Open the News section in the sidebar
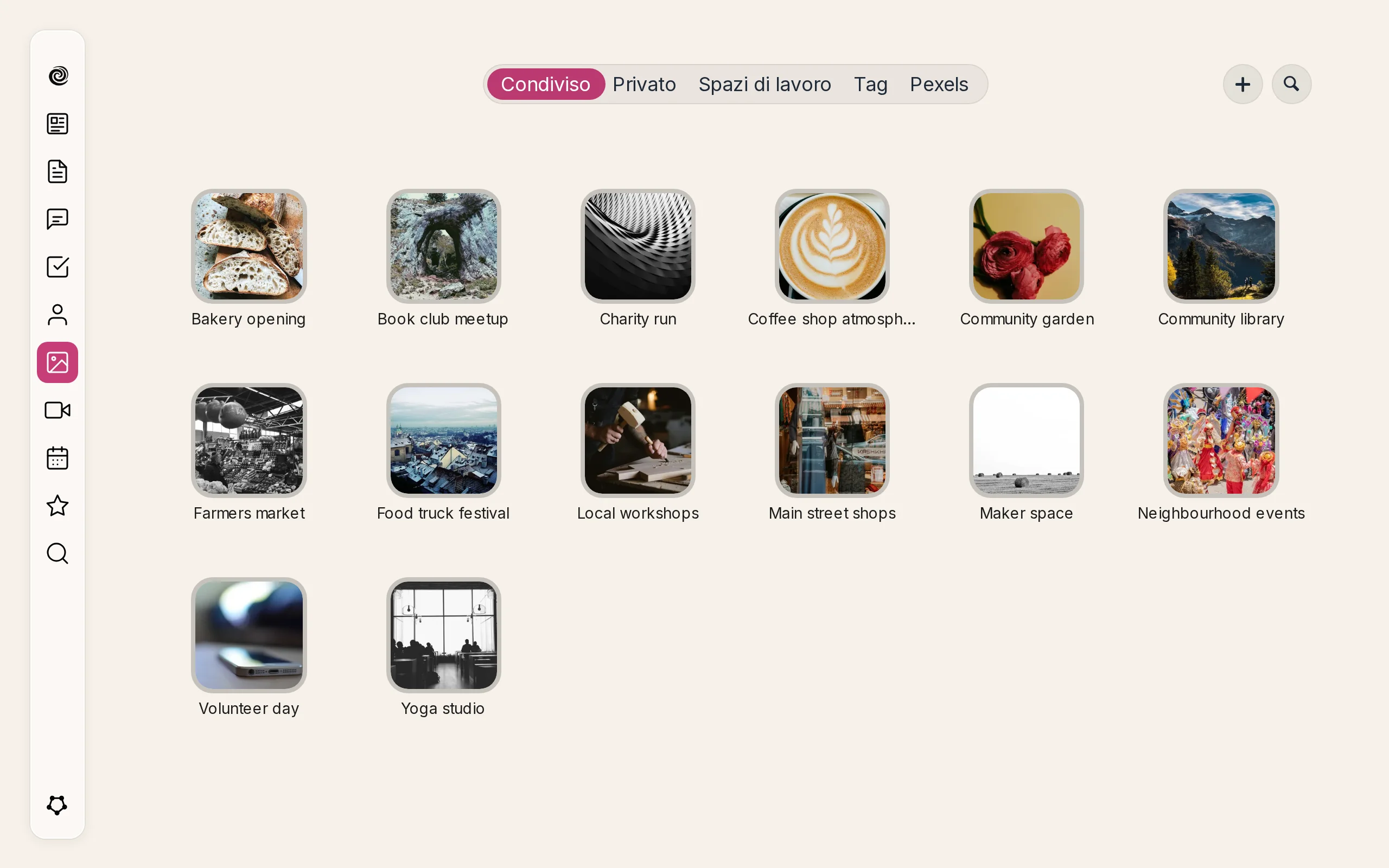Viewport: 1389px width, 868px height. click(58, 124)
